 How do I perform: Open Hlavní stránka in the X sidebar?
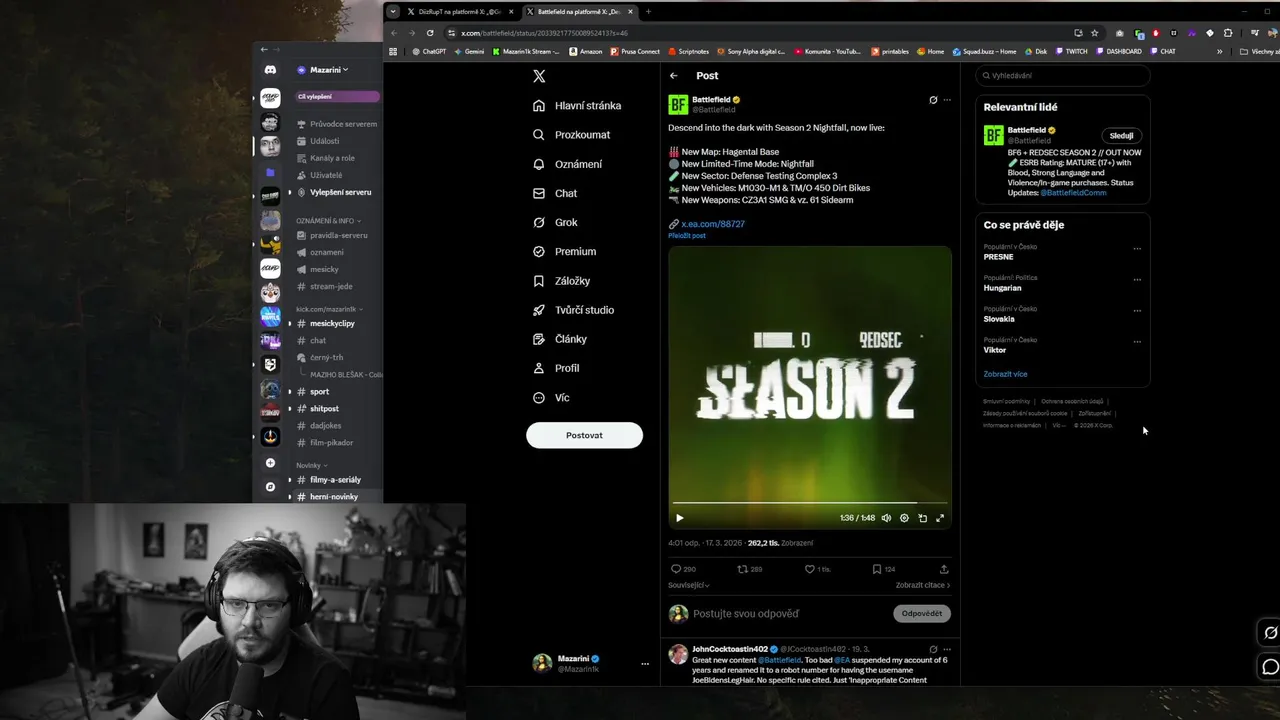(577, 105)
